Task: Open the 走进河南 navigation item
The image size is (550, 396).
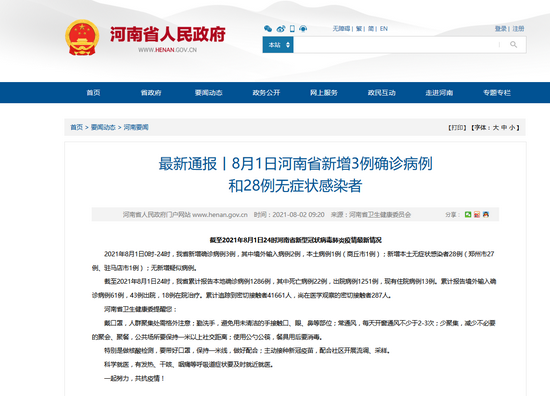Action: tap(439, 93)
